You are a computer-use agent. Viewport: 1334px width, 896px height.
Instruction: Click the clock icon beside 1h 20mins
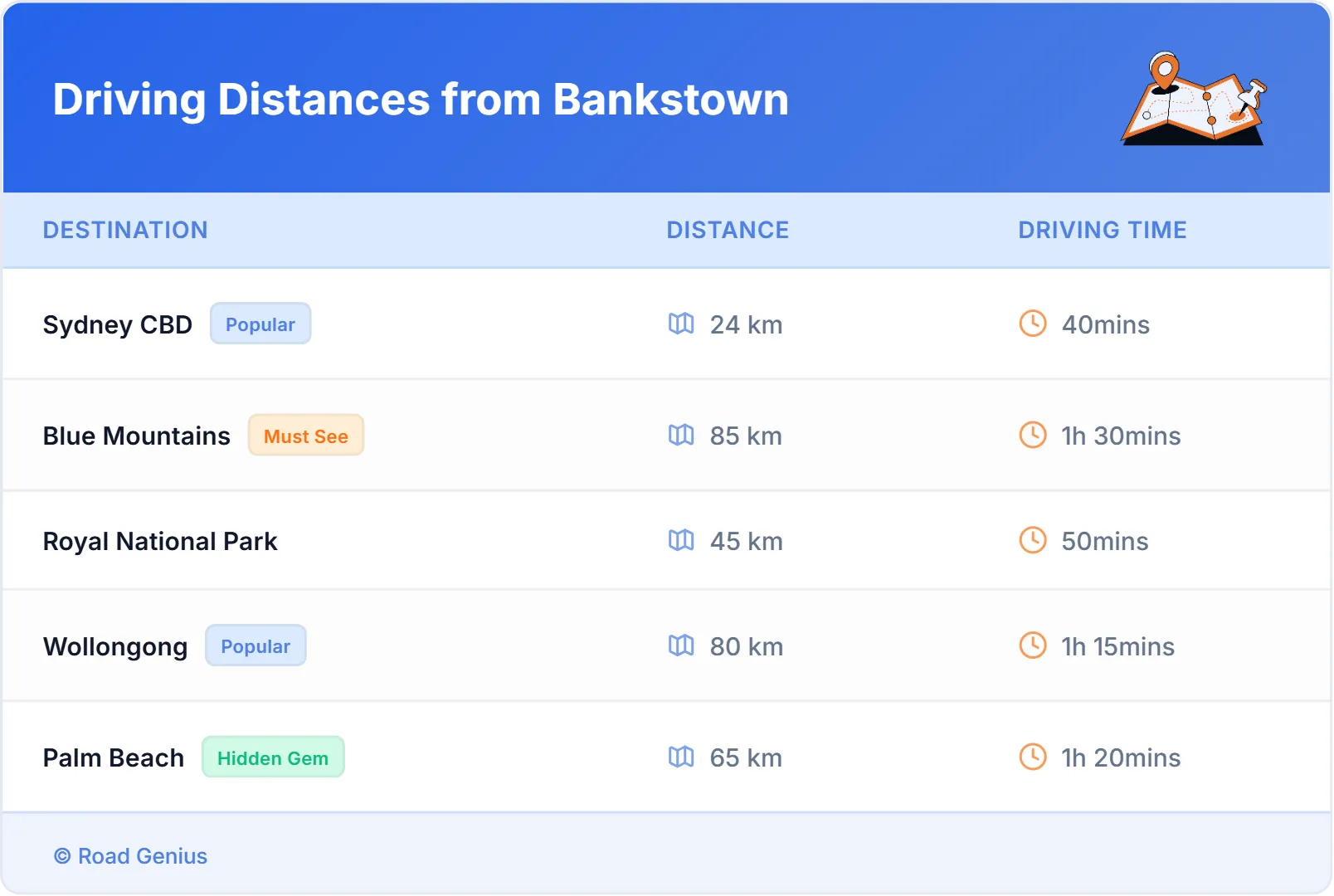1033,757
